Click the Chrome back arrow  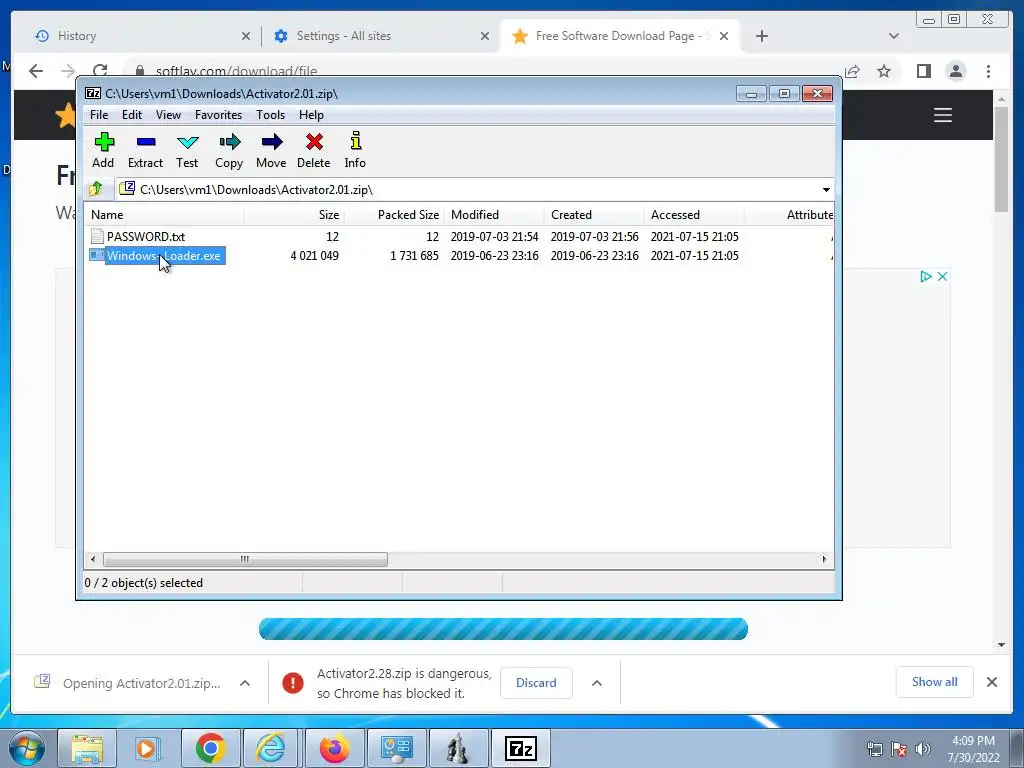pyautogui.click(x=36, y=71)
